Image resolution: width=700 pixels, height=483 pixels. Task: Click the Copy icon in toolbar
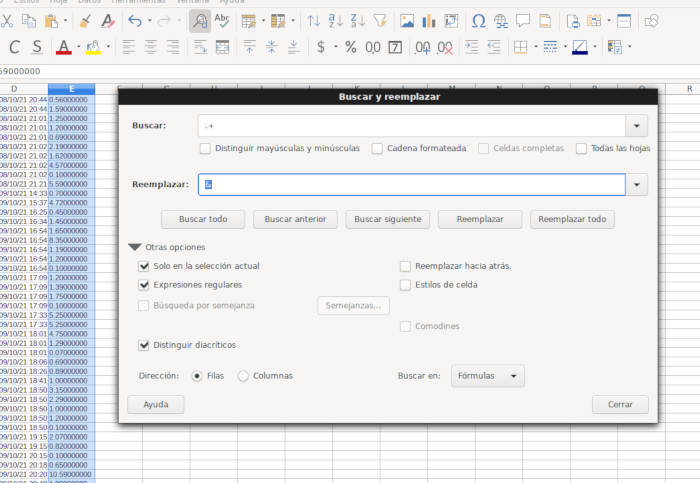pyautogui.click(x=29, y=21)
